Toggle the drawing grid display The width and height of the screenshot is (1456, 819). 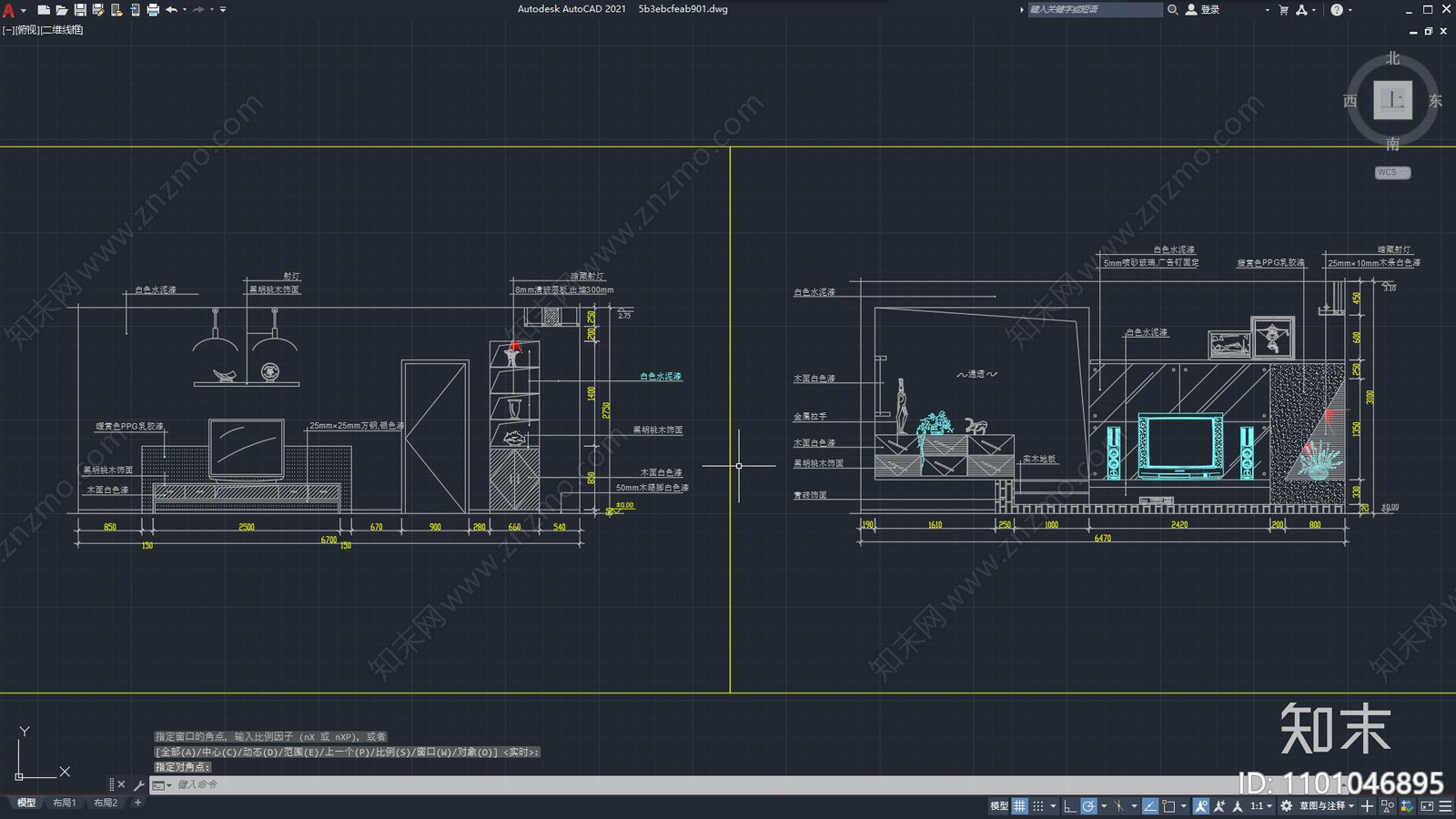1020,805
